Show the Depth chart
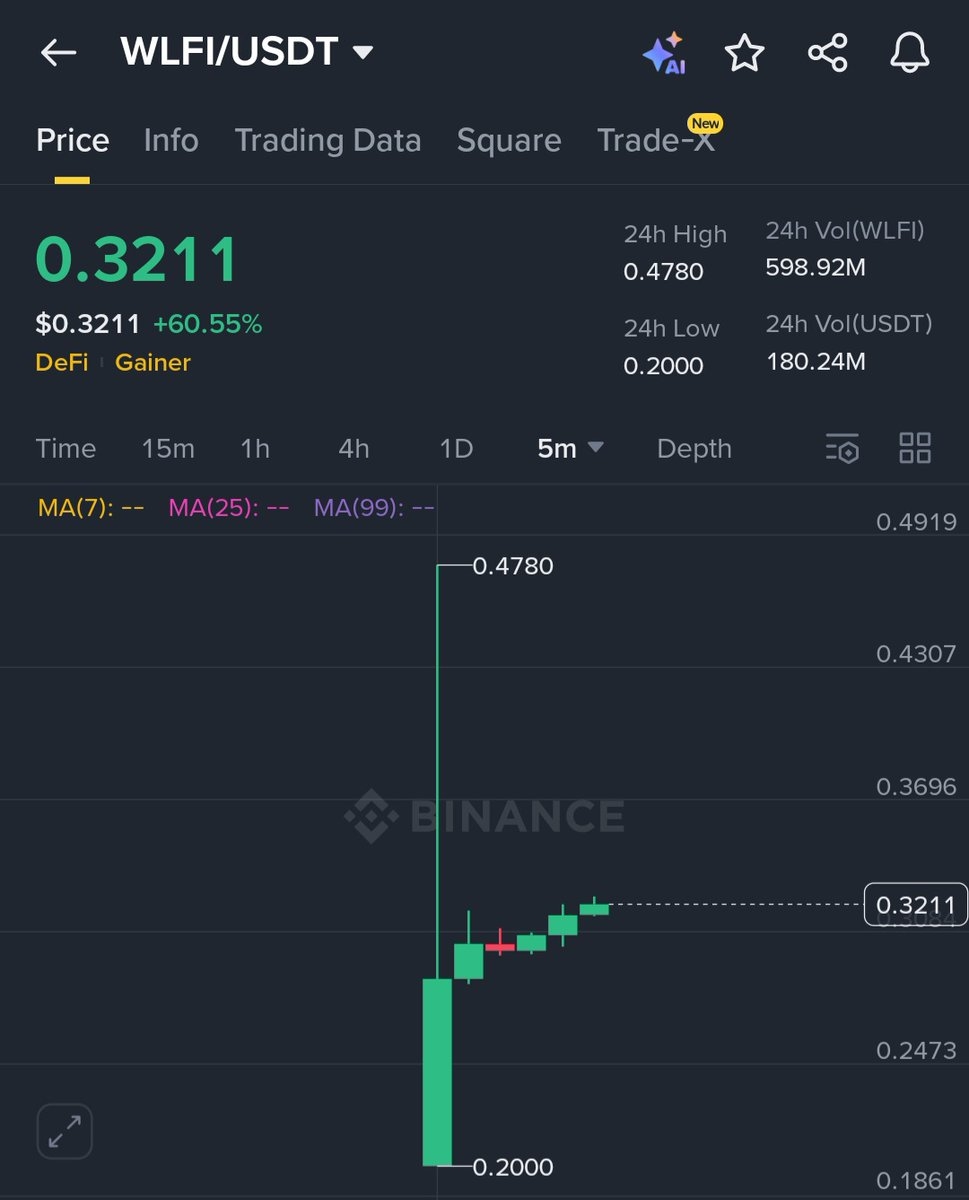Viewport: 969px width, 1200px height. (x=694, y=449)
